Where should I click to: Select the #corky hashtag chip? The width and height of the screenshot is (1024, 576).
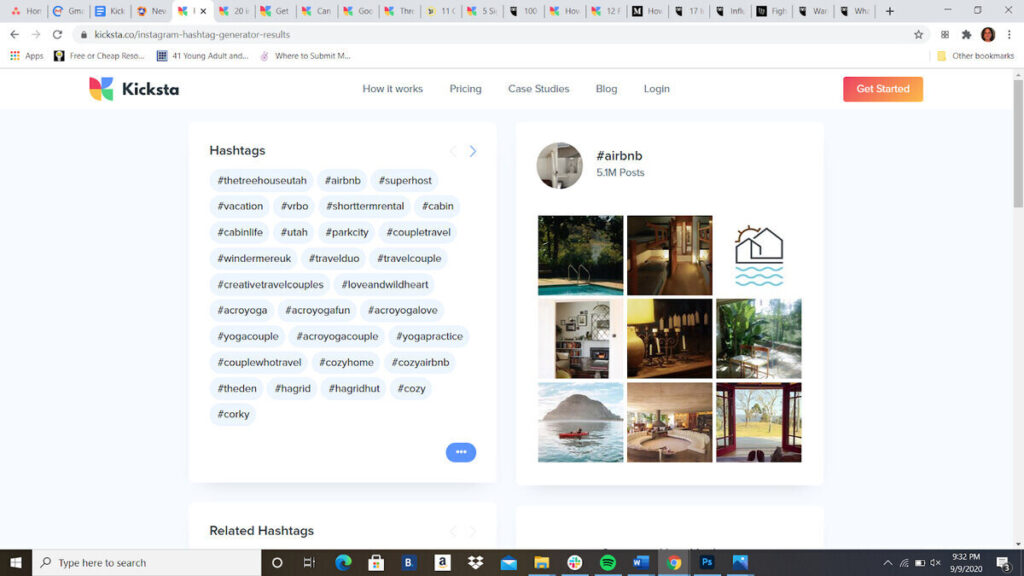pyautogui.click(x=233, y=415)
